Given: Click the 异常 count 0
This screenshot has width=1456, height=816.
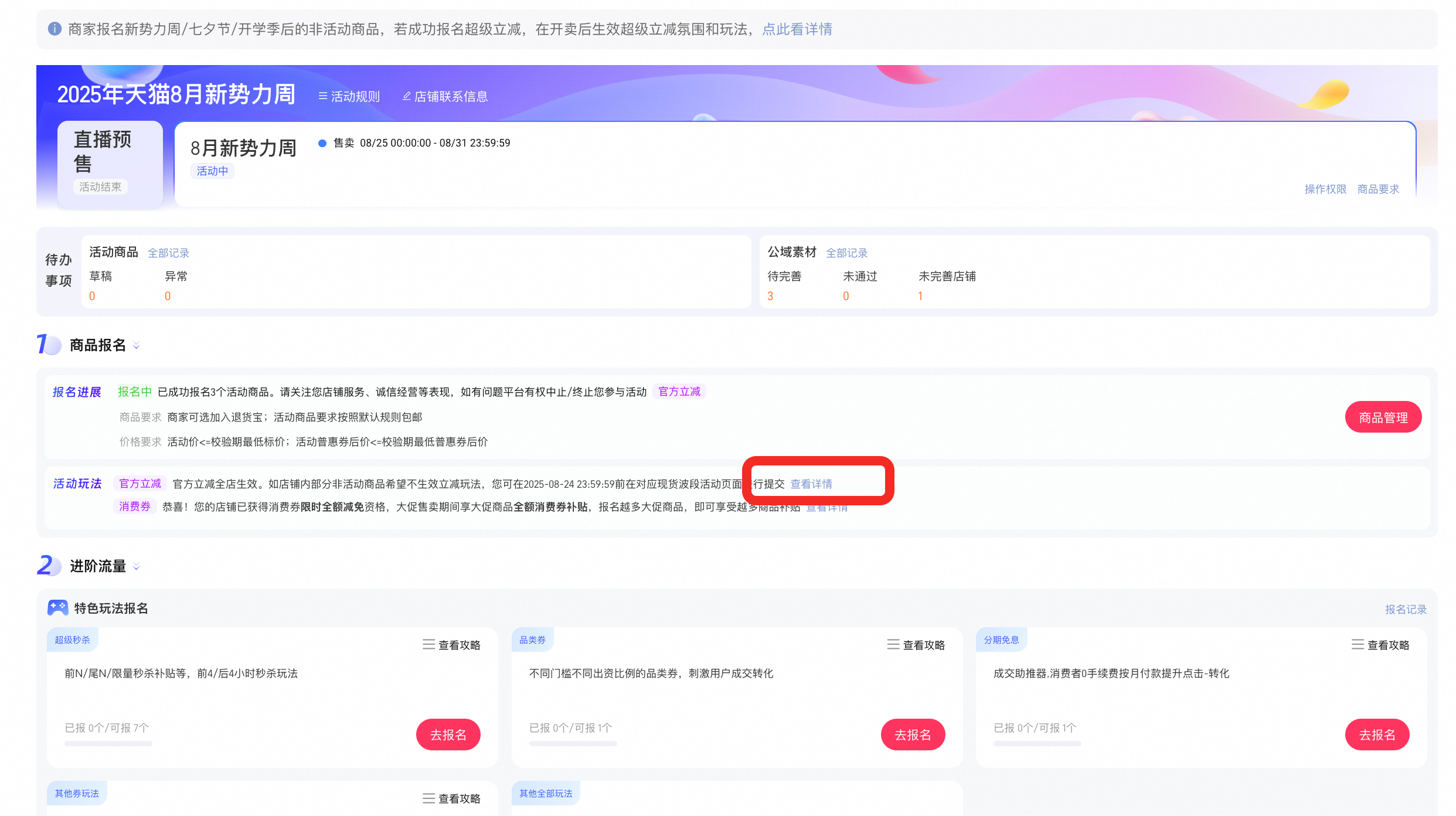Looking at the screenshot, I should [168, 297].
